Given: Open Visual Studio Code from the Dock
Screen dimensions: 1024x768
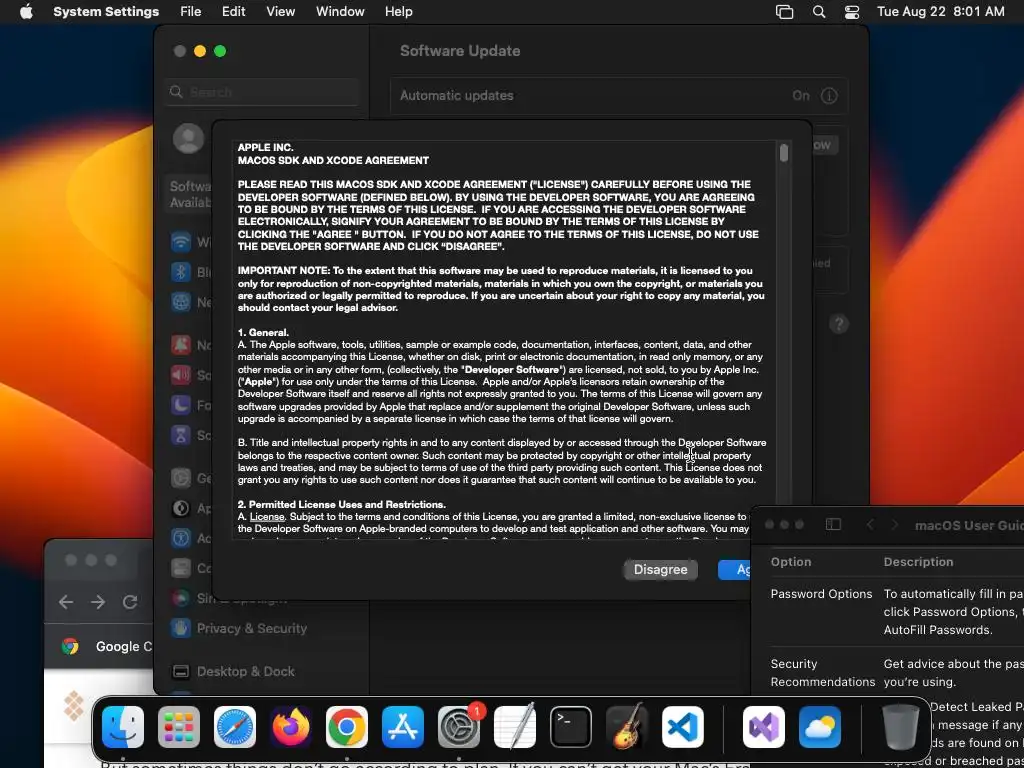Looking at the screenshot, I should point(683,727).
